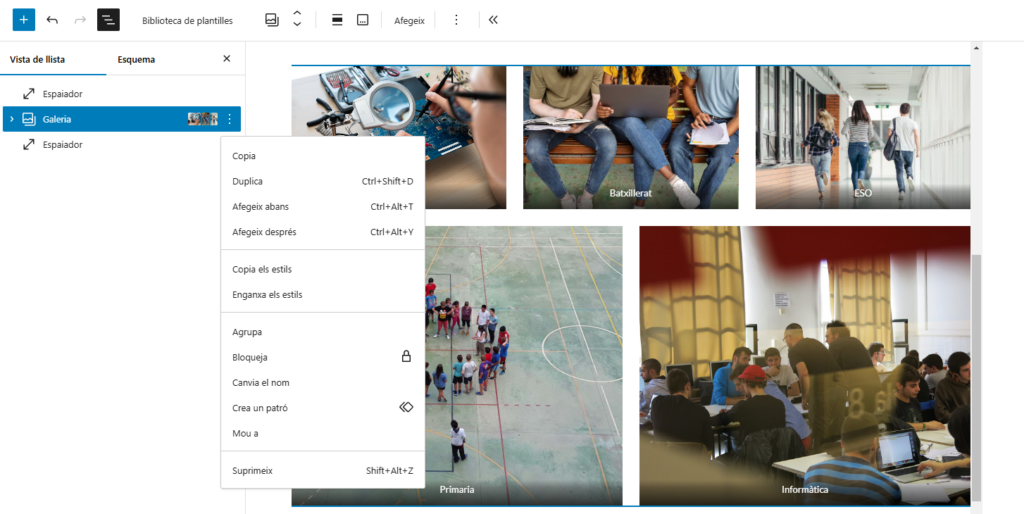Click the add caption toolbar icon
Image resolution: width=1024 pixels, height=514 pixels.
point(362,20)
